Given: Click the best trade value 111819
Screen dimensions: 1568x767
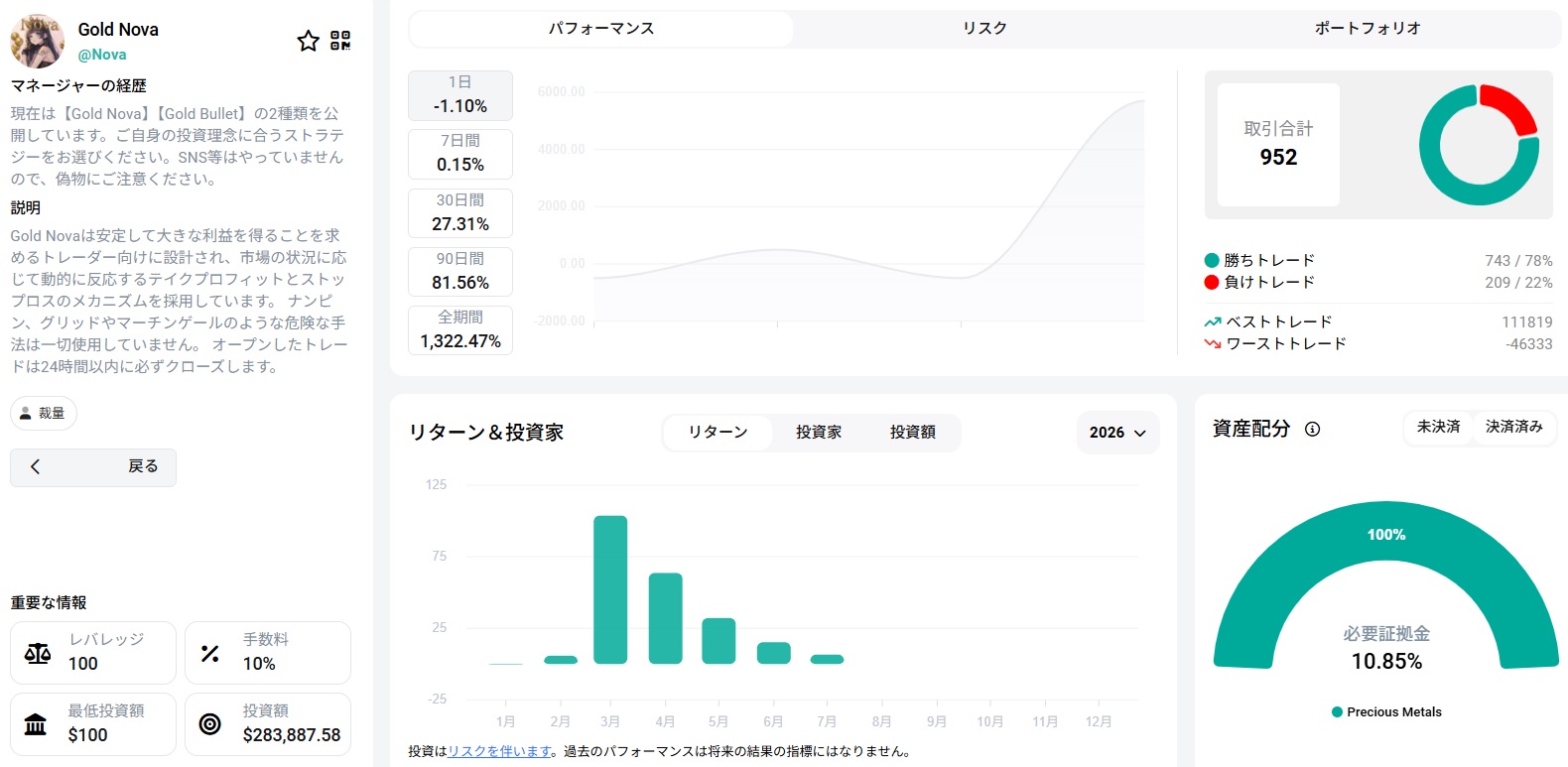Looking at the screenshot, I should (1527, 322).
